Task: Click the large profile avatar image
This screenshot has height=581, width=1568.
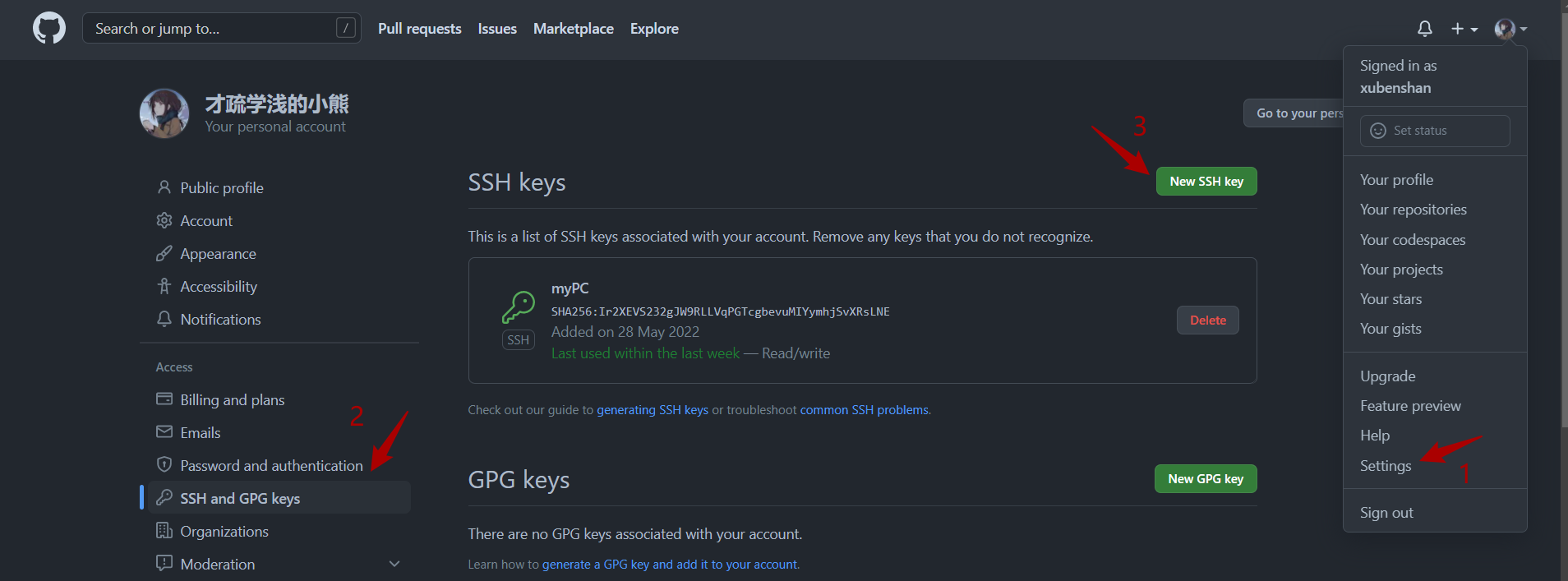Action: 164,113
